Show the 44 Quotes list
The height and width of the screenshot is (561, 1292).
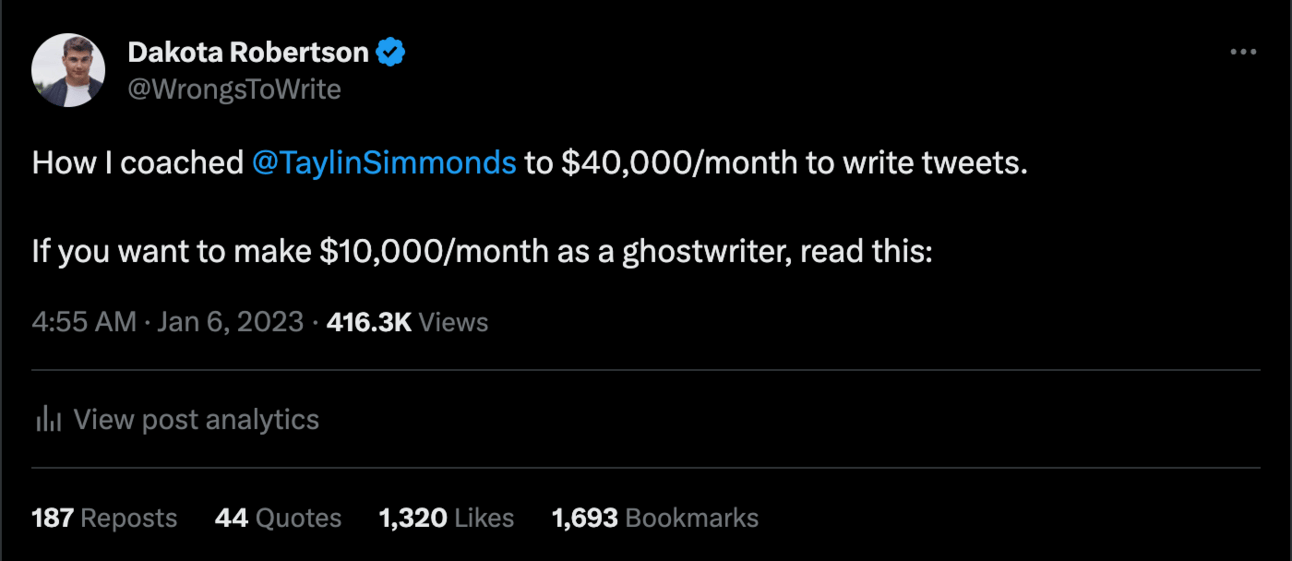[x=278, y=518]
